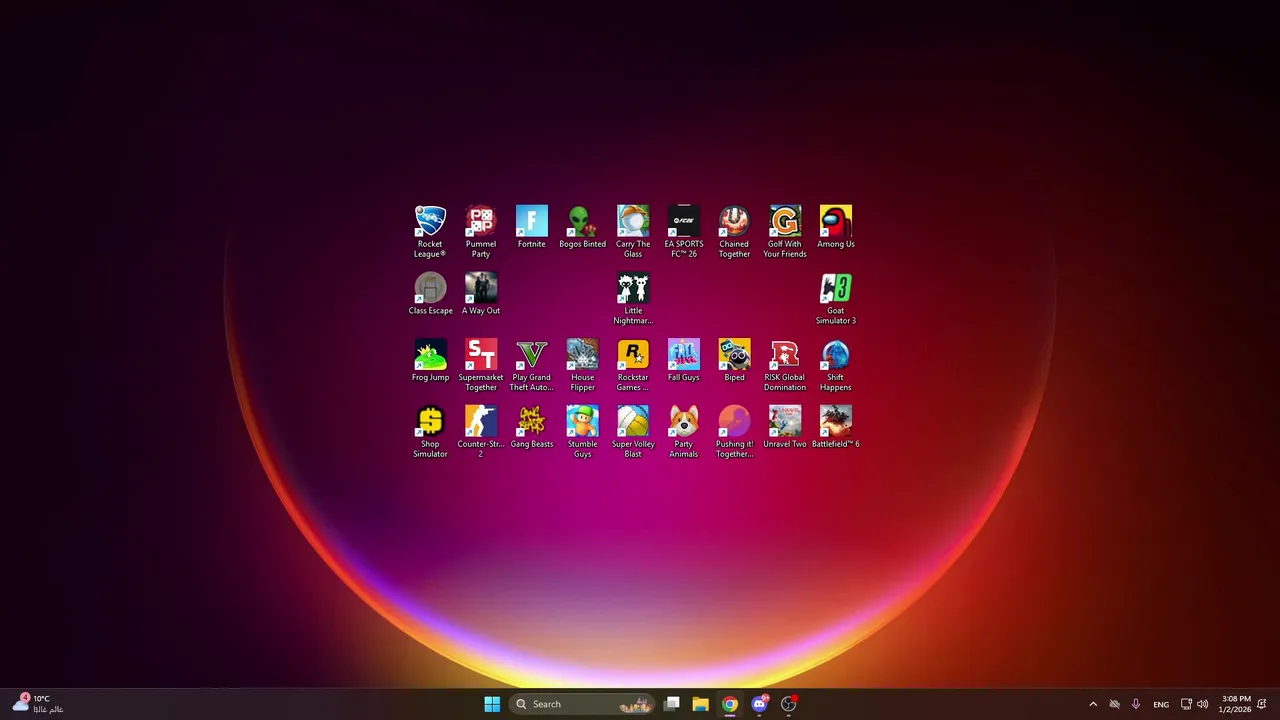Open the Bogos Binted shortcut

pyautogui.click(x=582, y=227)
